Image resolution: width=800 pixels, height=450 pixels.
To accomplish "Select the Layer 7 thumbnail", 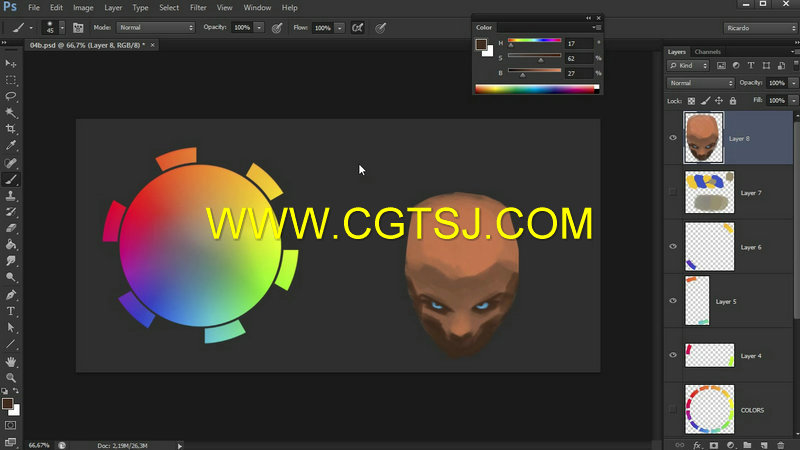I will click(x=709, y=192).
